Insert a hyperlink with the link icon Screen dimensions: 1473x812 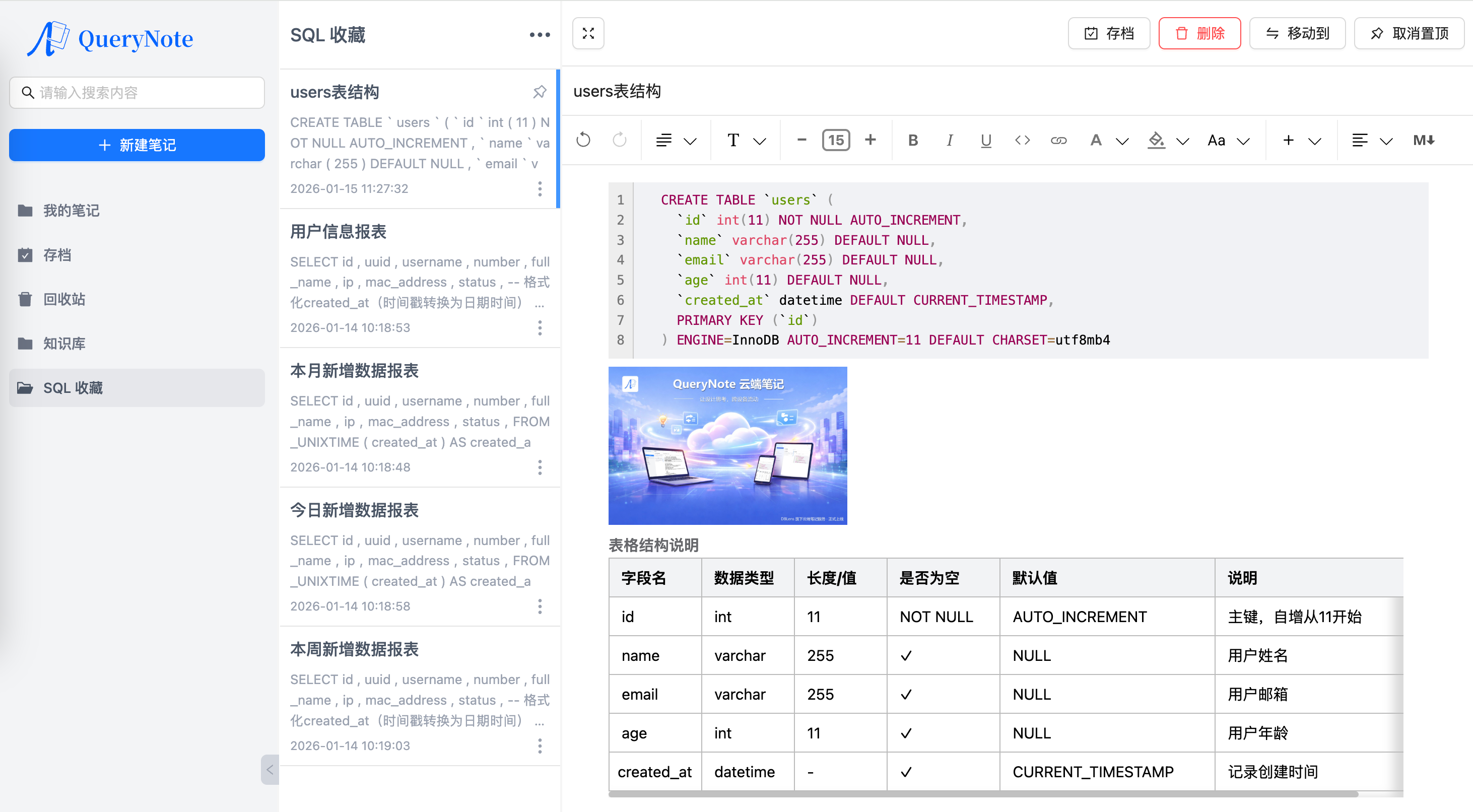[1058, 140]
